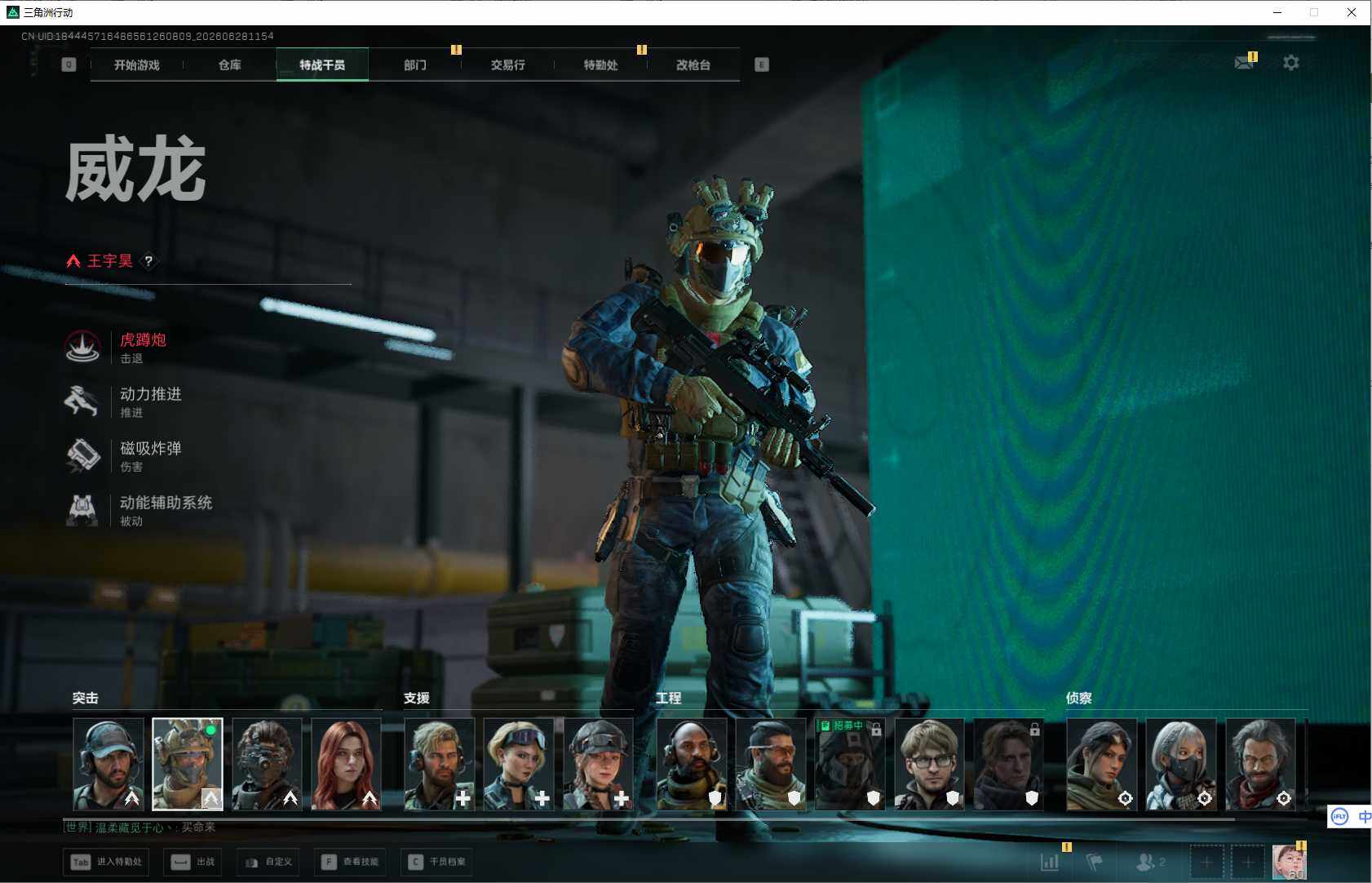Click the 突击 class label
The image size is (1372, 883).
tap(86, 698)
